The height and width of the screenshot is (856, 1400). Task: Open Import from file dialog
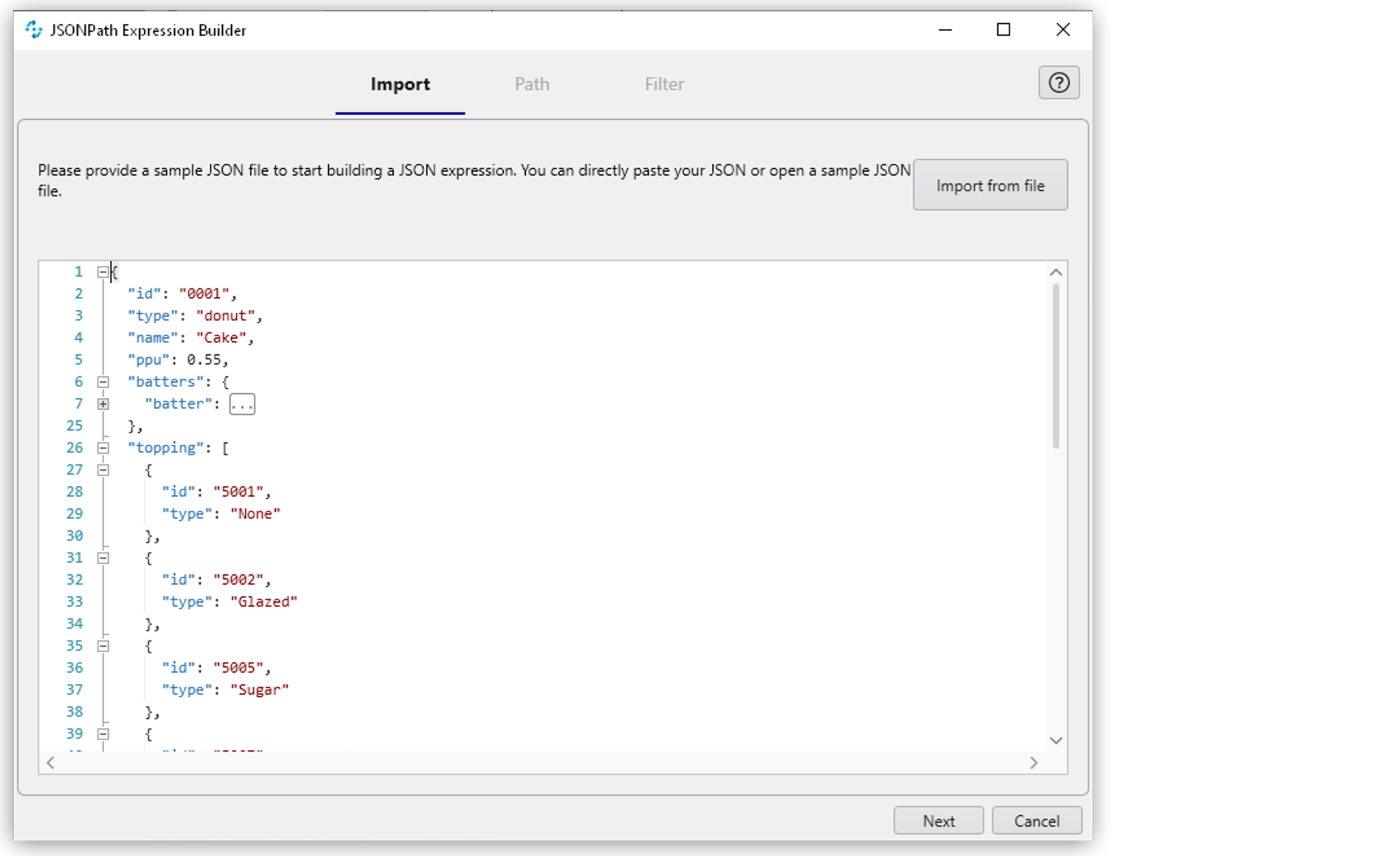click(x=989, y=185)
